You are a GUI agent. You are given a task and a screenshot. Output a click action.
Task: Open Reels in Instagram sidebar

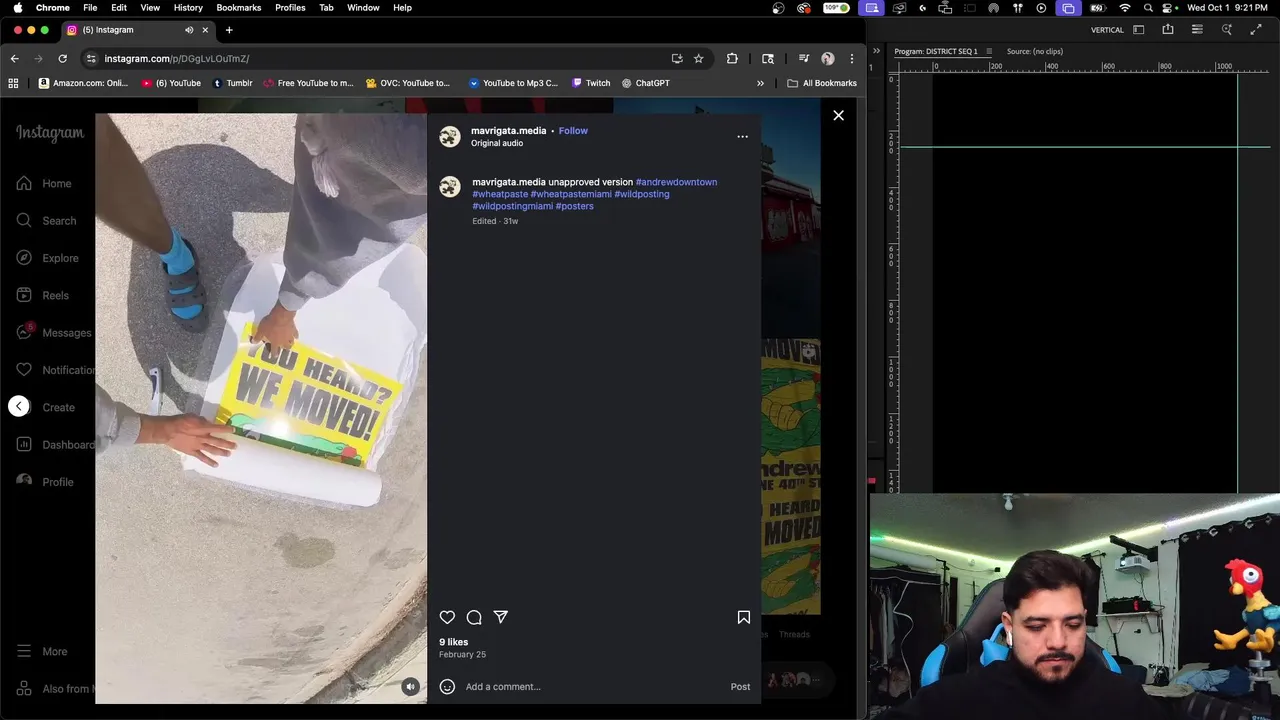[x=43, y=295]
